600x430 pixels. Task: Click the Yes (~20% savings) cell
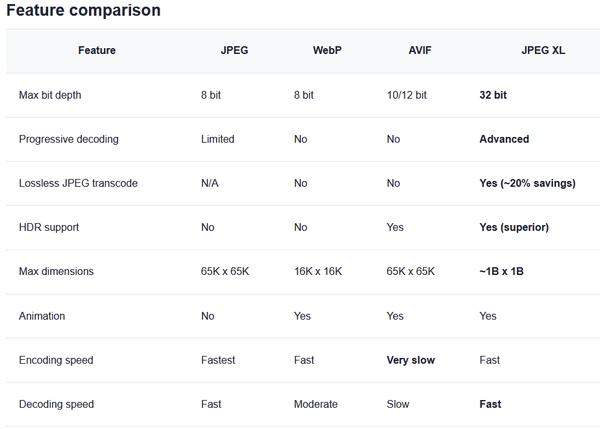point(528,183)
